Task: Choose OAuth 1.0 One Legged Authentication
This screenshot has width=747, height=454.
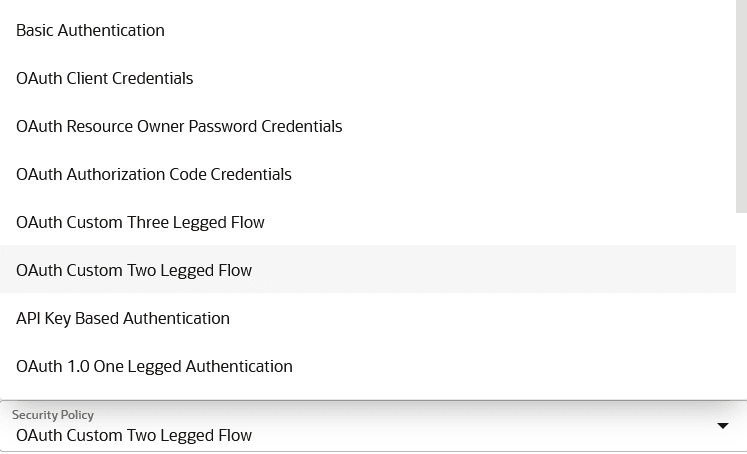Action: click(x=368, y=366)
